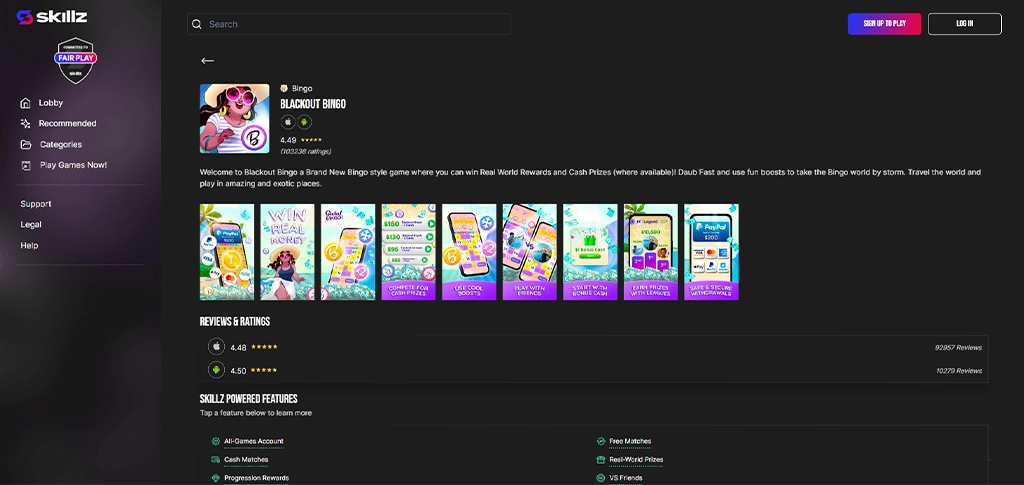Viewport: 1024px width, 485px height.
Task: Click the Apple icon in Reviews & Ratings
Action: [216, 347]
